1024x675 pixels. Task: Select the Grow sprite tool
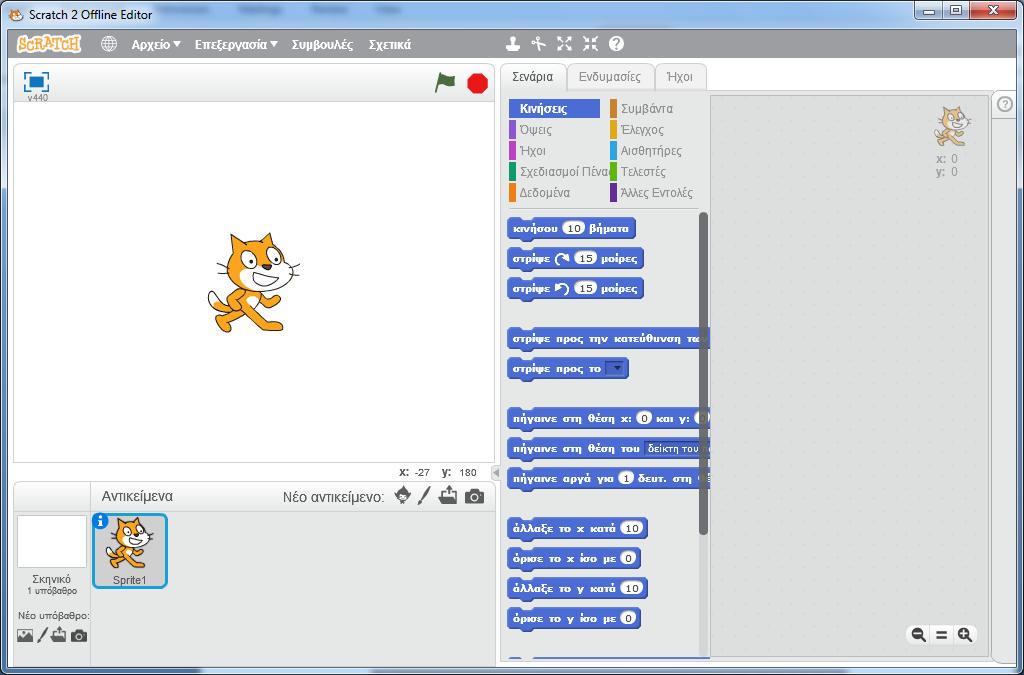pos(564,44)
